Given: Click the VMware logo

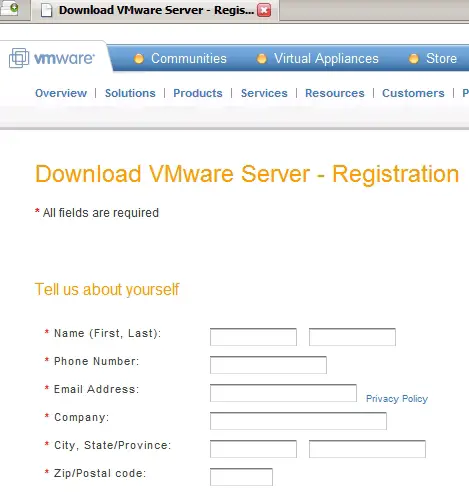Looking at the screenshot, I should [52, 58].
